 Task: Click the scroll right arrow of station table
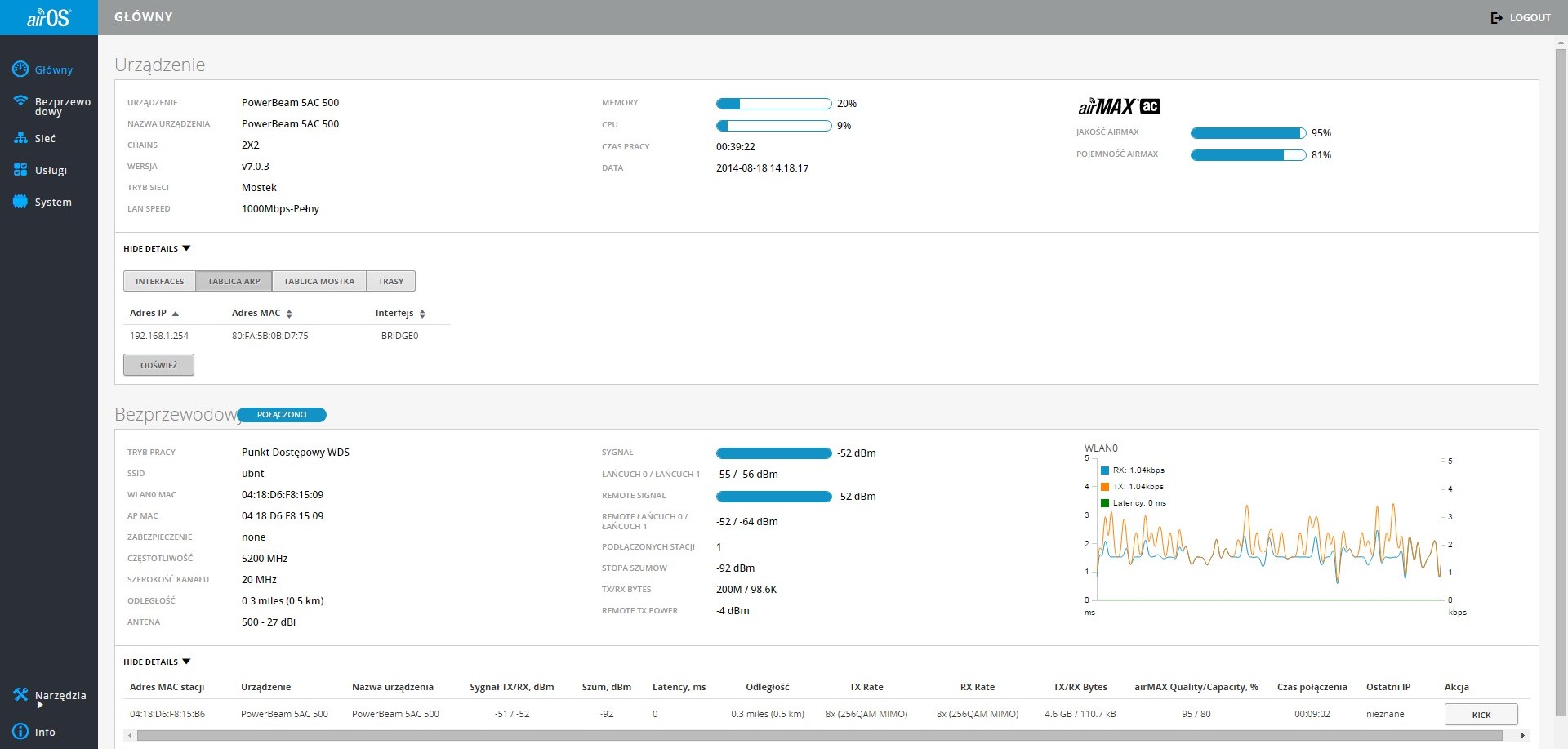[x=1523, y=735]
